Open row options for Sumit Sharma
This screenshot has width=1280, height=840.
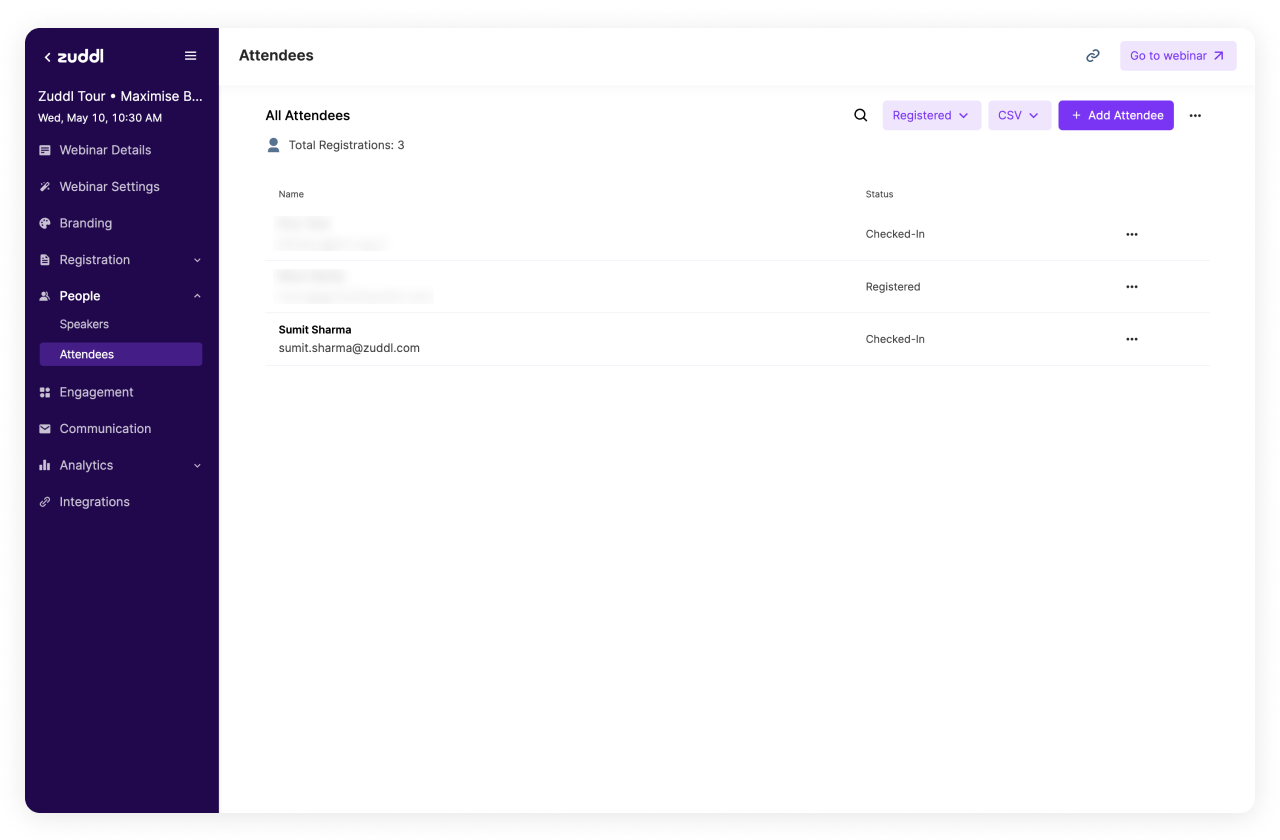(1132, 339)
